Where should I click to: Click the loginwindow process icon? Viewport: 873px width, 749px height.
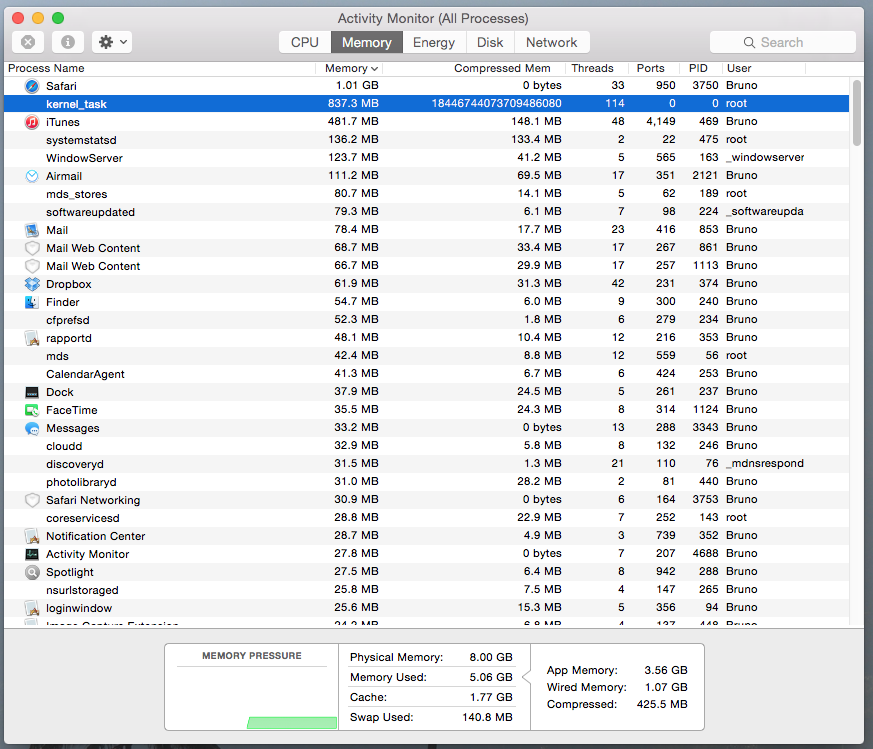[32, 608]
